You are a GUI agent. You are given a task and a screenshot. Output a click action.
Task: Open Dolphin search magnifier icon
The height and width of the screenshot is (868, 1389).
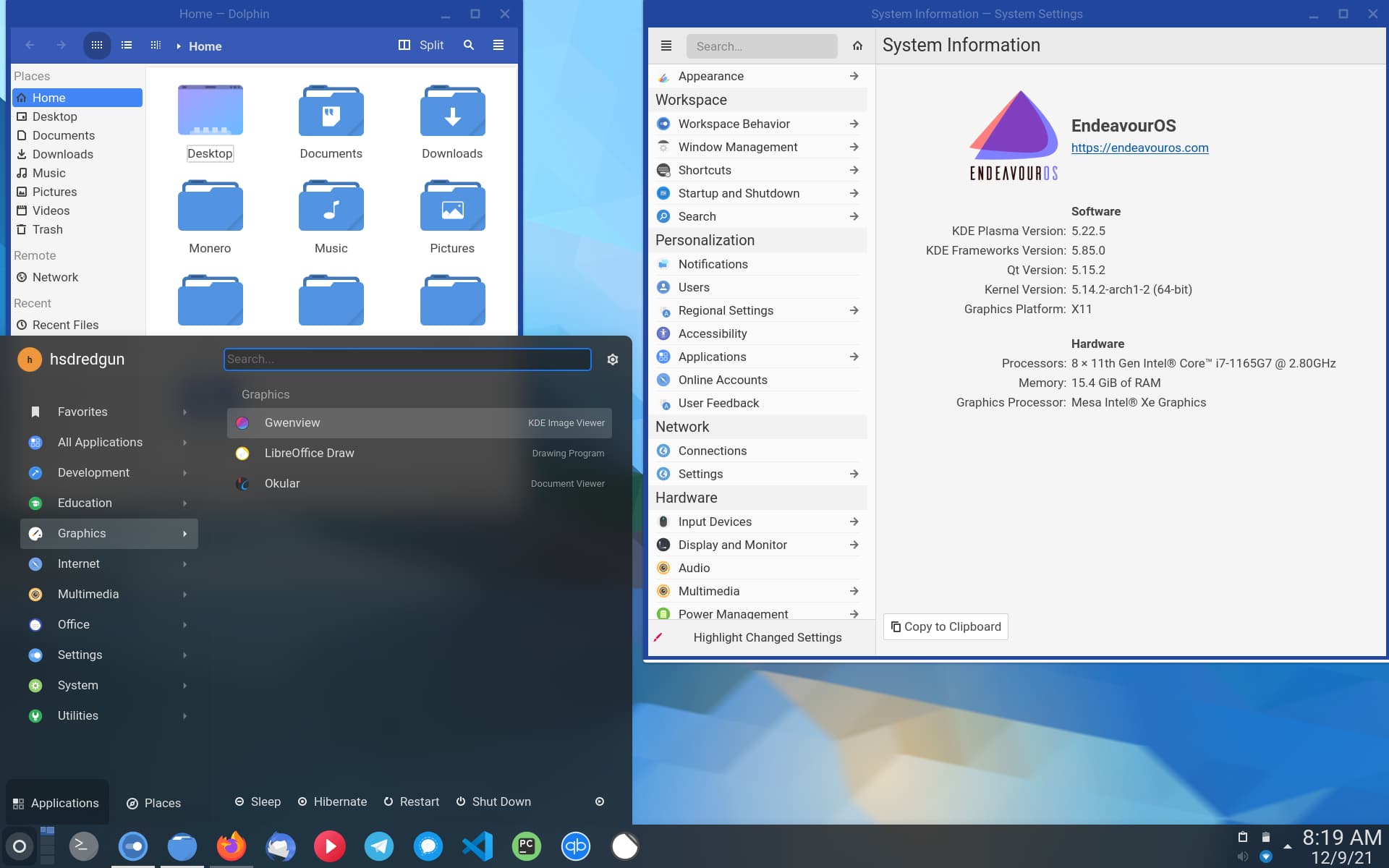[469, 46]
